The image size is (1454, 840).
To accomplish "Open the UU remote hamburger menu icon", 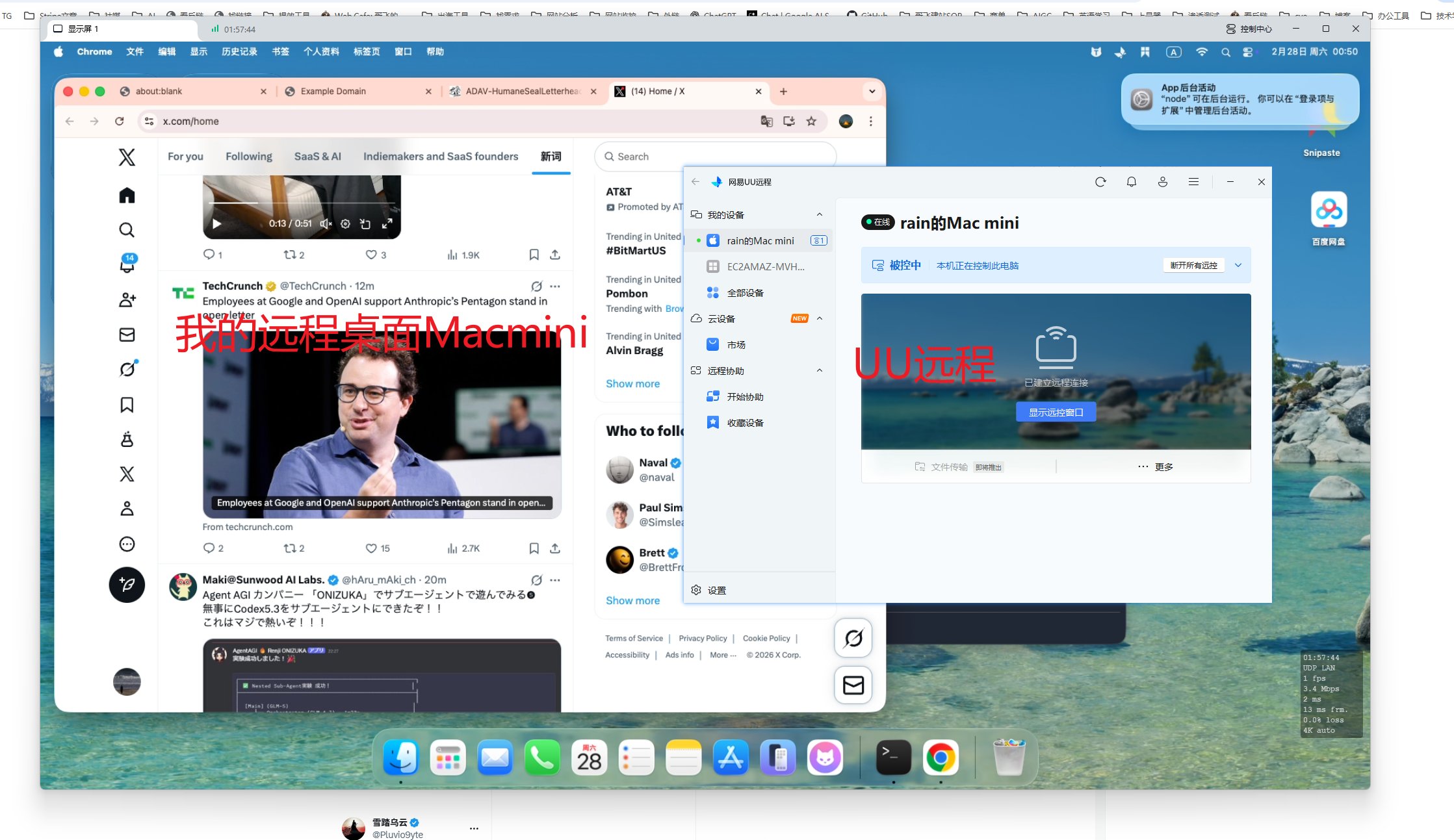I will tap(1193, 182).
